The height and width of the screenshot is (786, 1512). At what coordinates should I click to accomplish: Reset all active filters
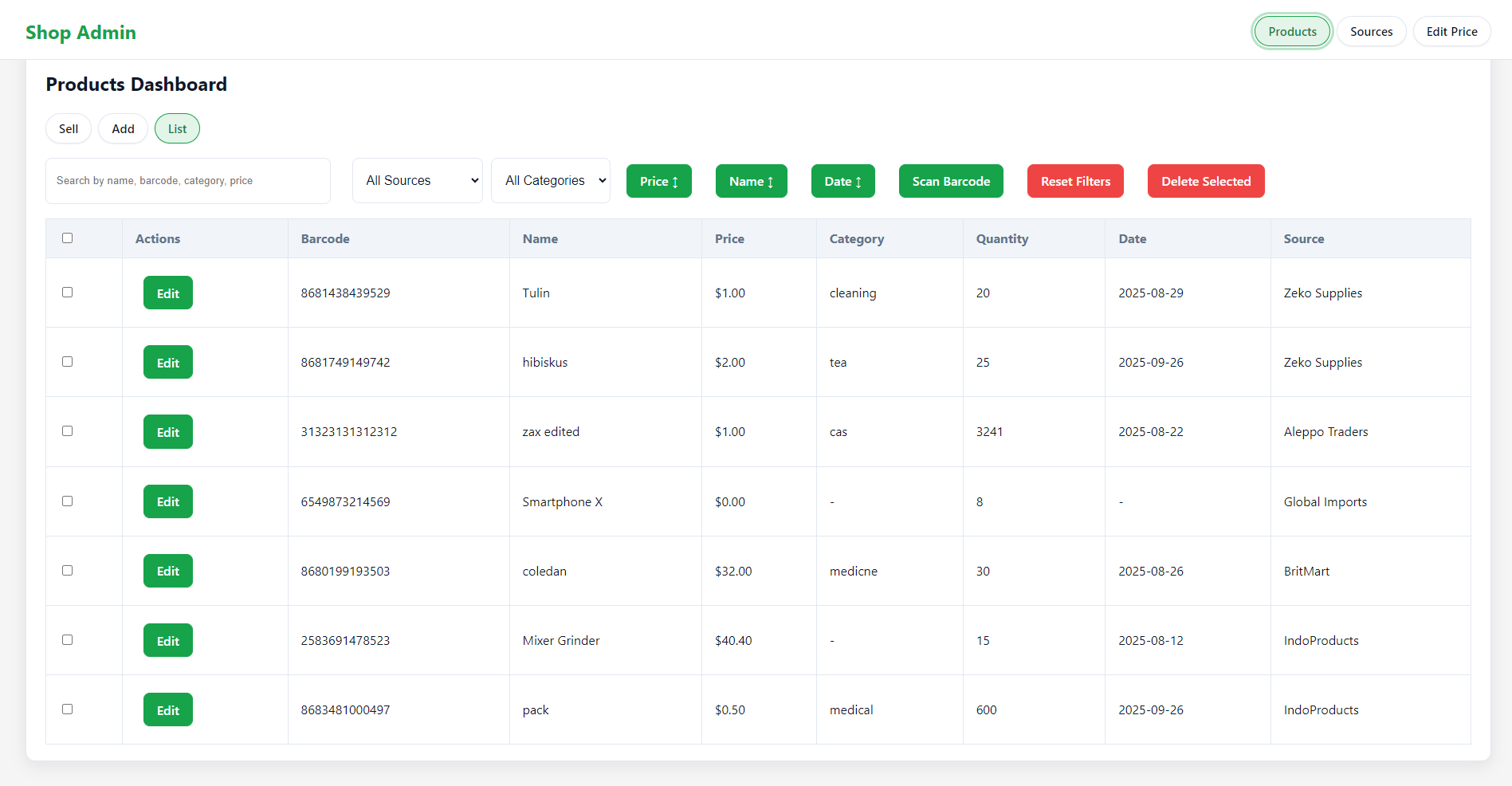tap(1075, 181)
